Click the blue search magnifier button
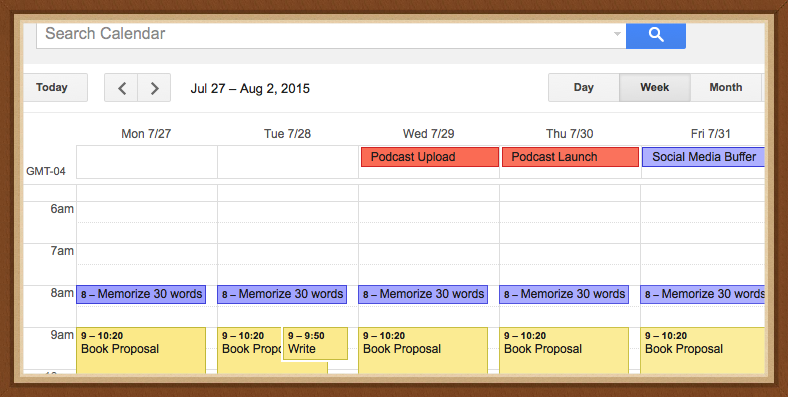Image resolution: width=788 pixels, height=397 pixels. click(656, 35)
